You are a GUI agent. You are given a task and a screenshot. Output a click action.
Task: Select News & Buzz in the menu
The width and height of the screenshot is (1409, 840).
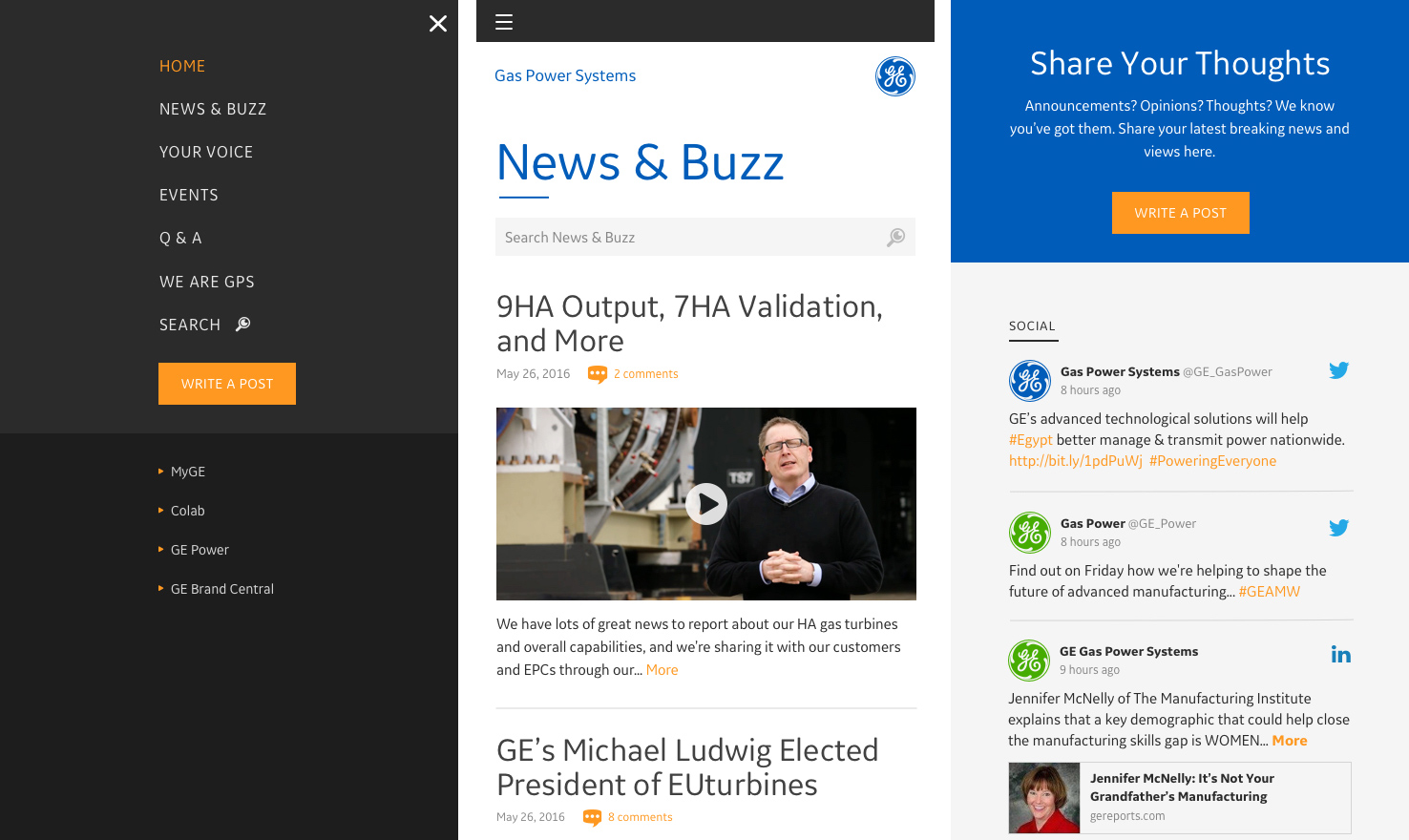[213, 109]
